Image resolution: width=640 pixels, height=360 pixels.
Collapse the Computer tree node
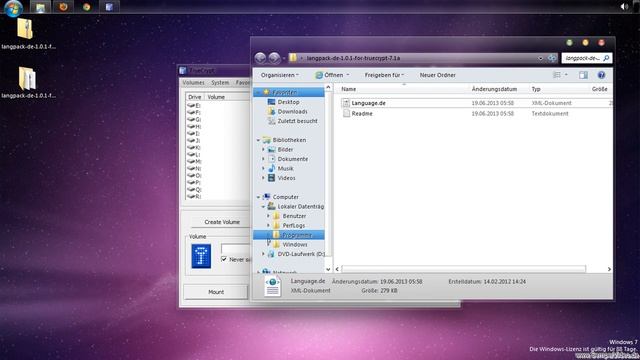(258, 197)
